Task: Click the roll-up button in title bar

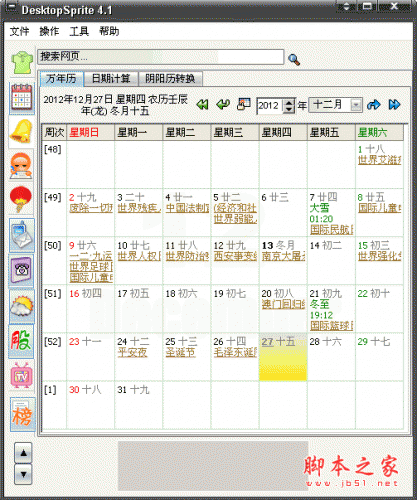Action: pyautogui.click(x=346, y=6)
